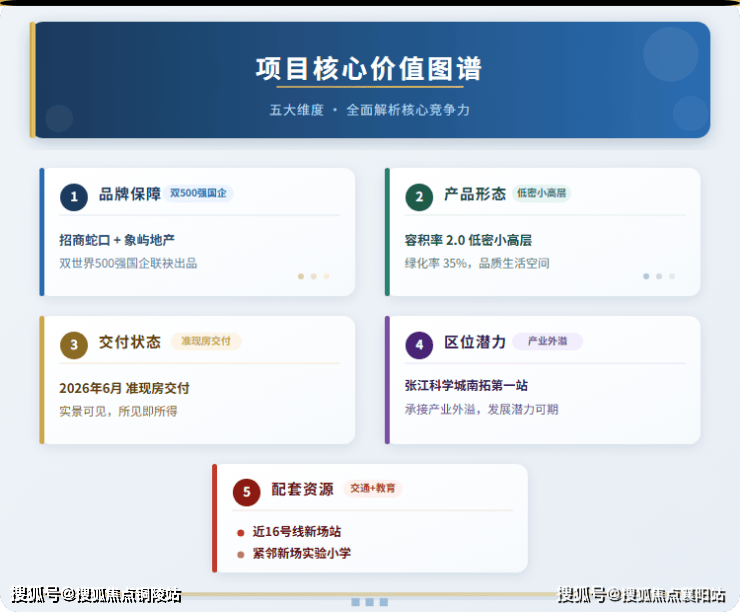
Task: Click the bullet item 紧邻新场实验小学
Action: coord(302,553)
